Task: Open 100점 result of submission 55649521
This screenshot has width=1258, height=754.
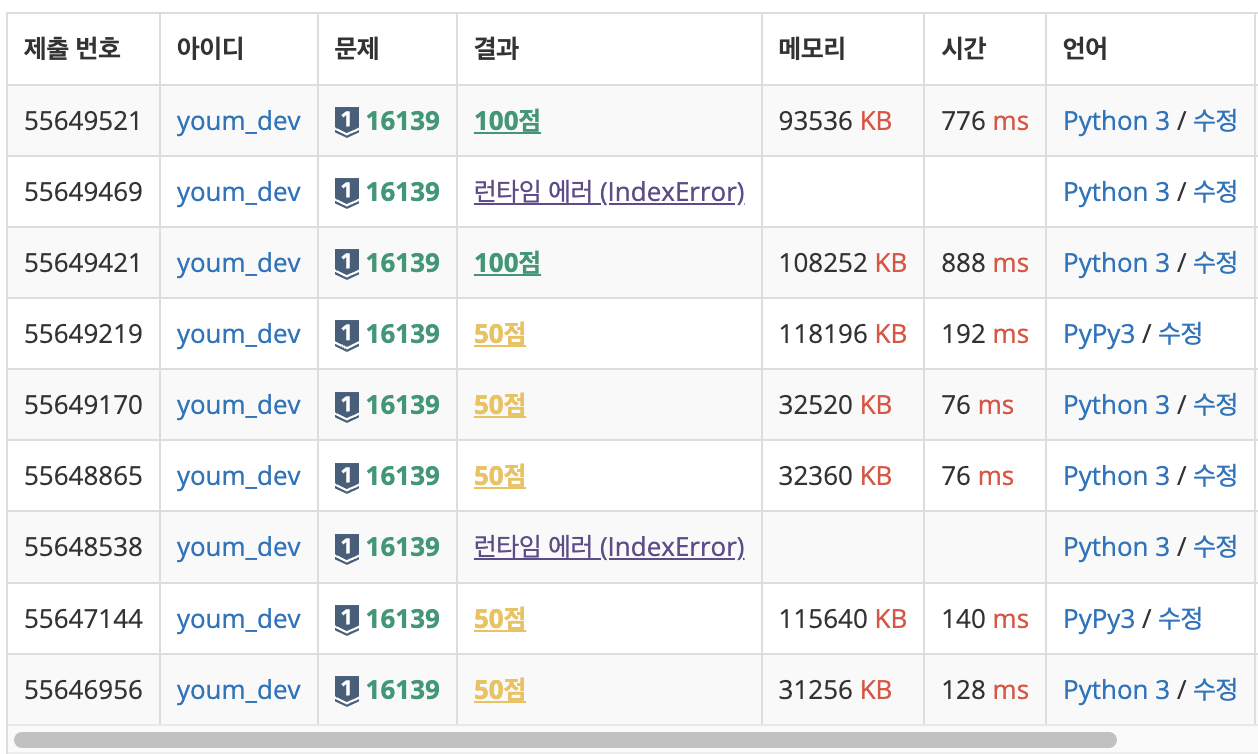Action: coord(507,121)
